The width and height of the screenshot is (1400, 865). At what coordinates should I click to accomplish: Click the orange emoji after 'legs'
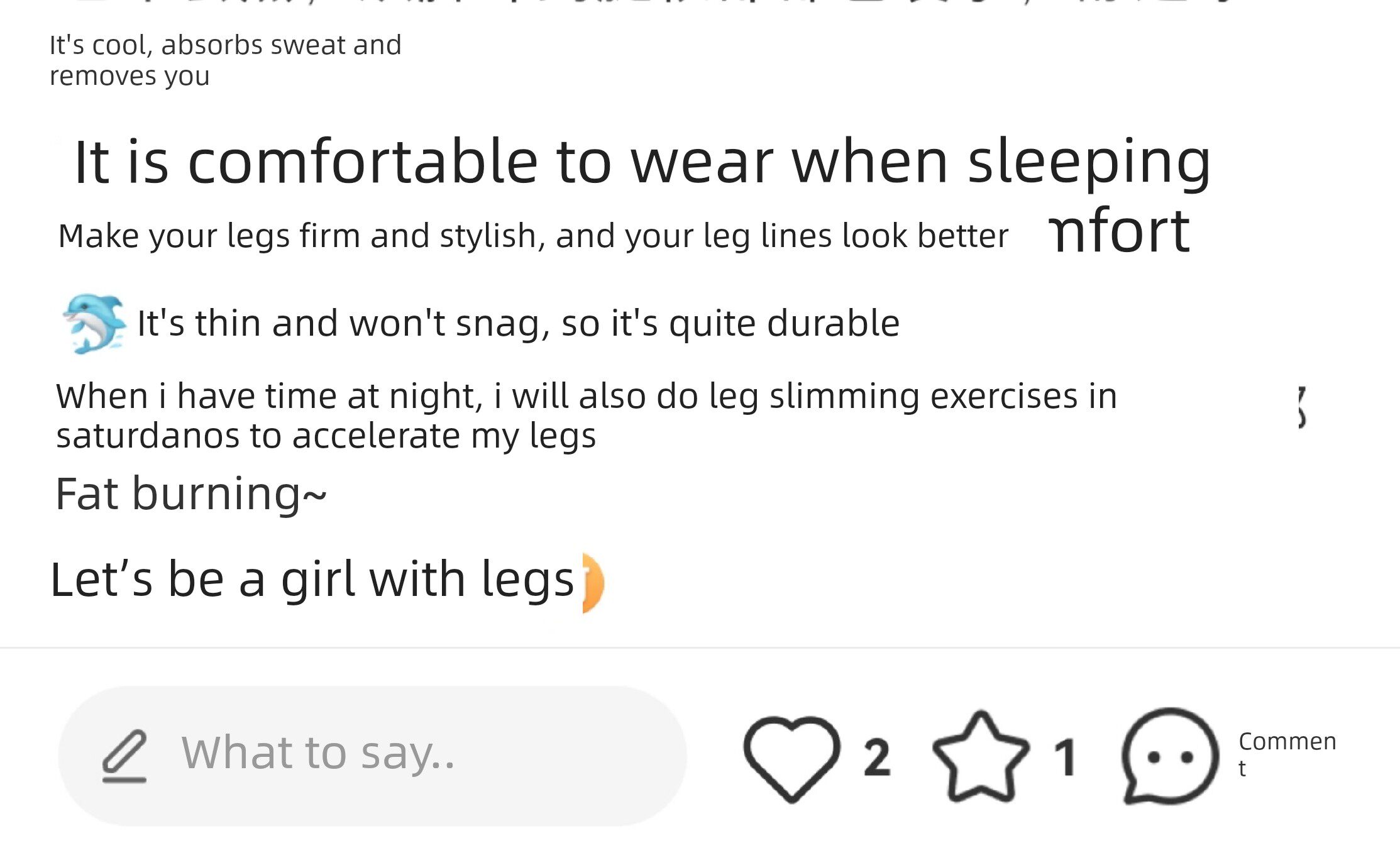(x=593, y=582)
